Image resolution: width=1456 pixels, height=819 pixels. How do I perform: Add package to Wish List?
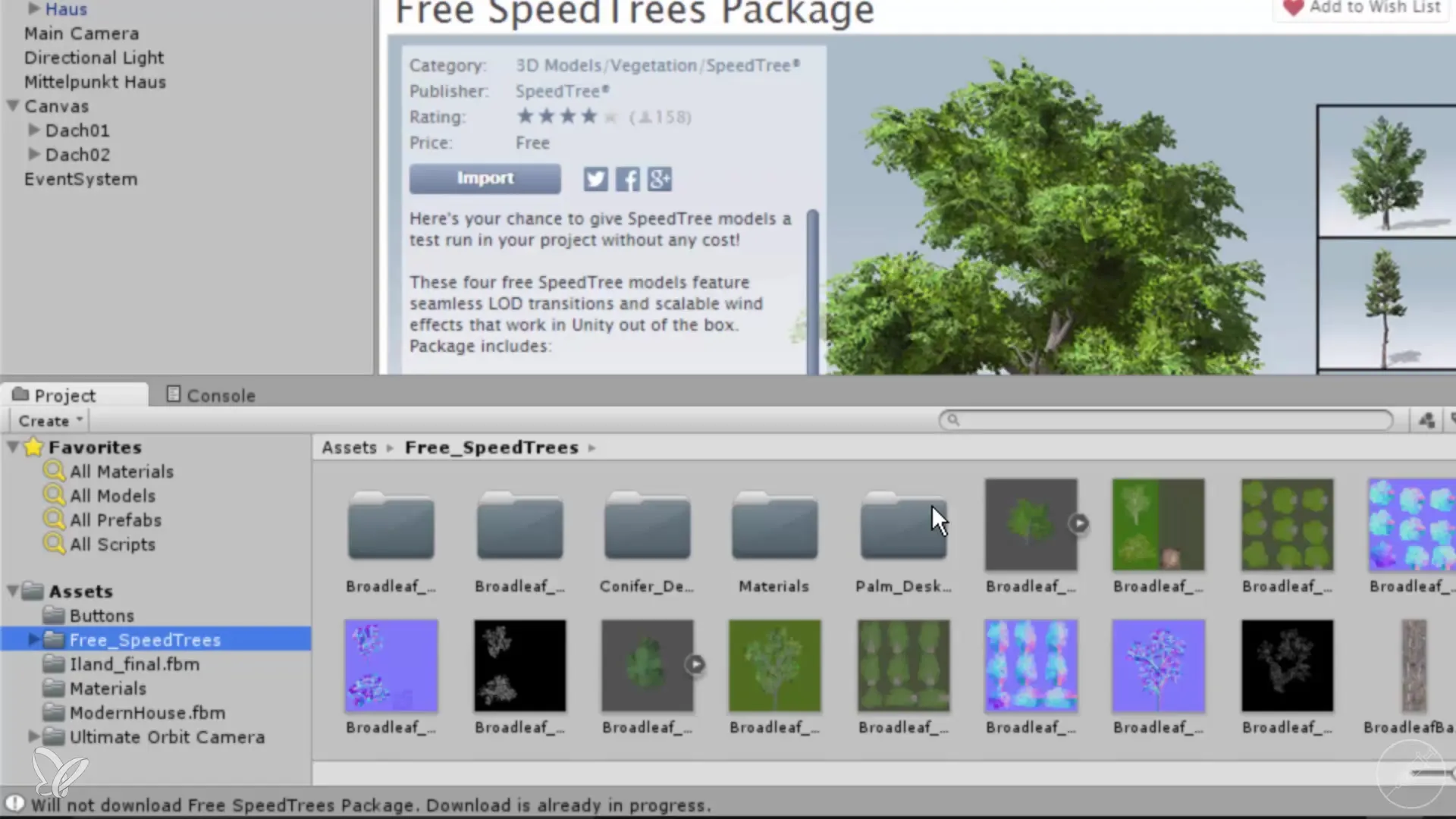tap(1361, 8)
